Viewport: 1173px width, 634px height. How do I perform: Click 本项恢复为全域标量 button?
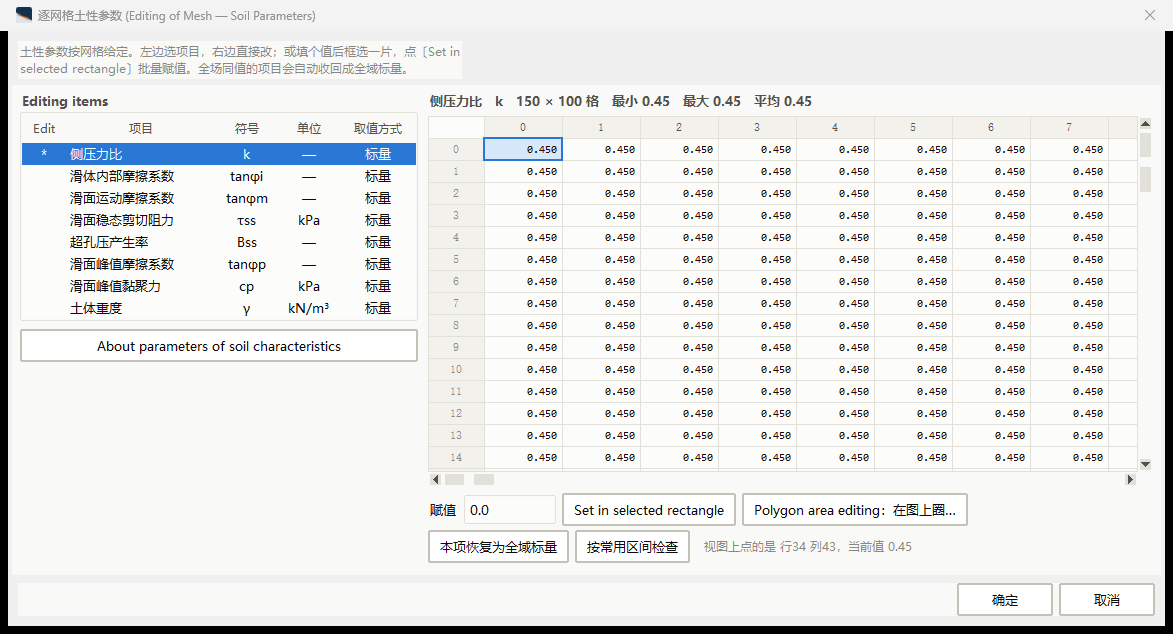point(498,546)
